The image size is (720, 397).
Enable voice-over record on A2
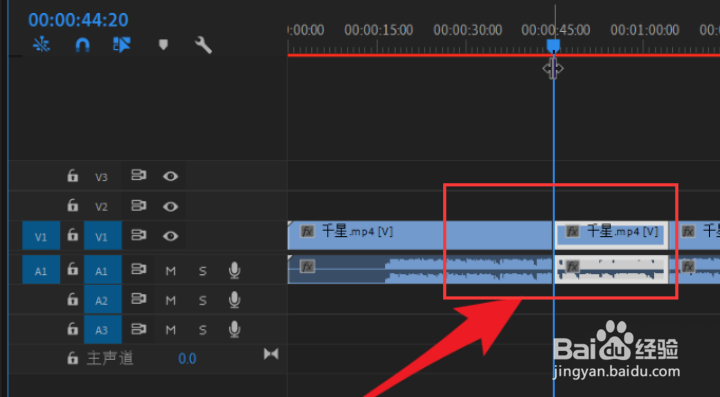pyautogui.click(x=234, y=300)
